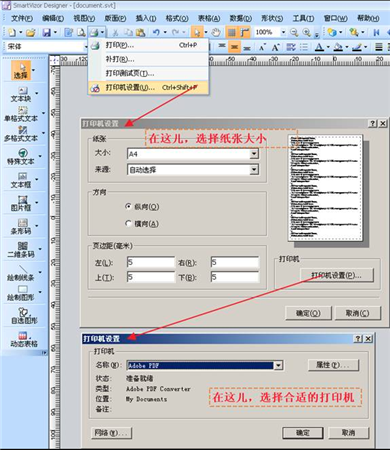Expand the fill color dropdown arrow
The width and height of the screenshot is (390, 450).
(347, 47)
